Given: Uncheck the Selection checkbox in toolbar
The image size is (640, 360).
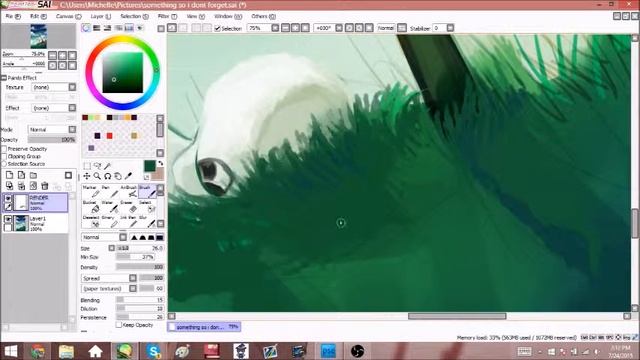Looking at the screenshot, I should click(218, 28).
